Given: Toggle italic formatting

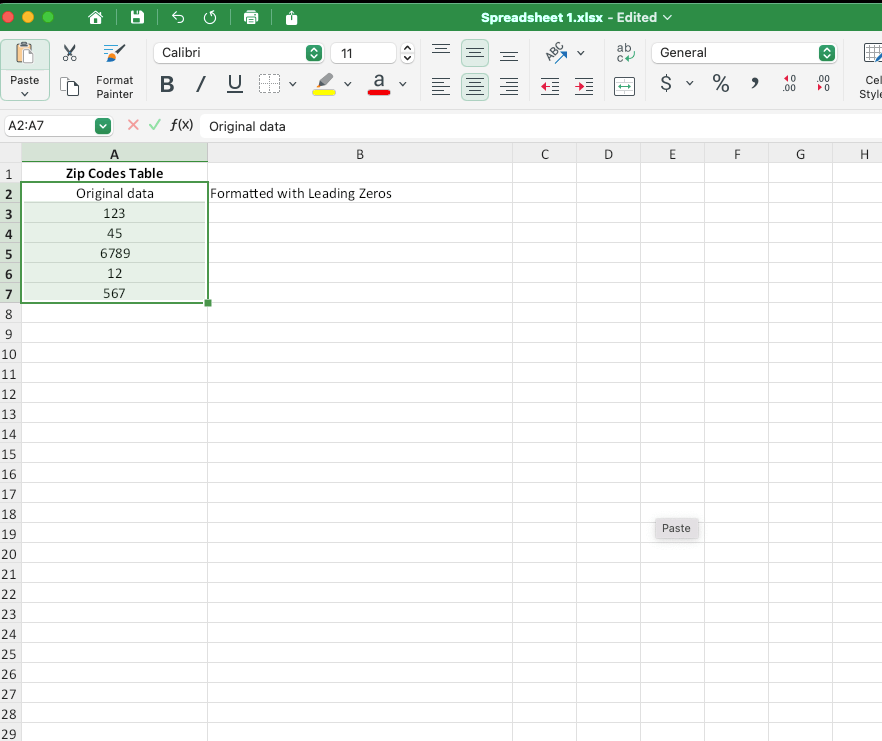Looking at the screenshot, I should click(x=200, y=84).
